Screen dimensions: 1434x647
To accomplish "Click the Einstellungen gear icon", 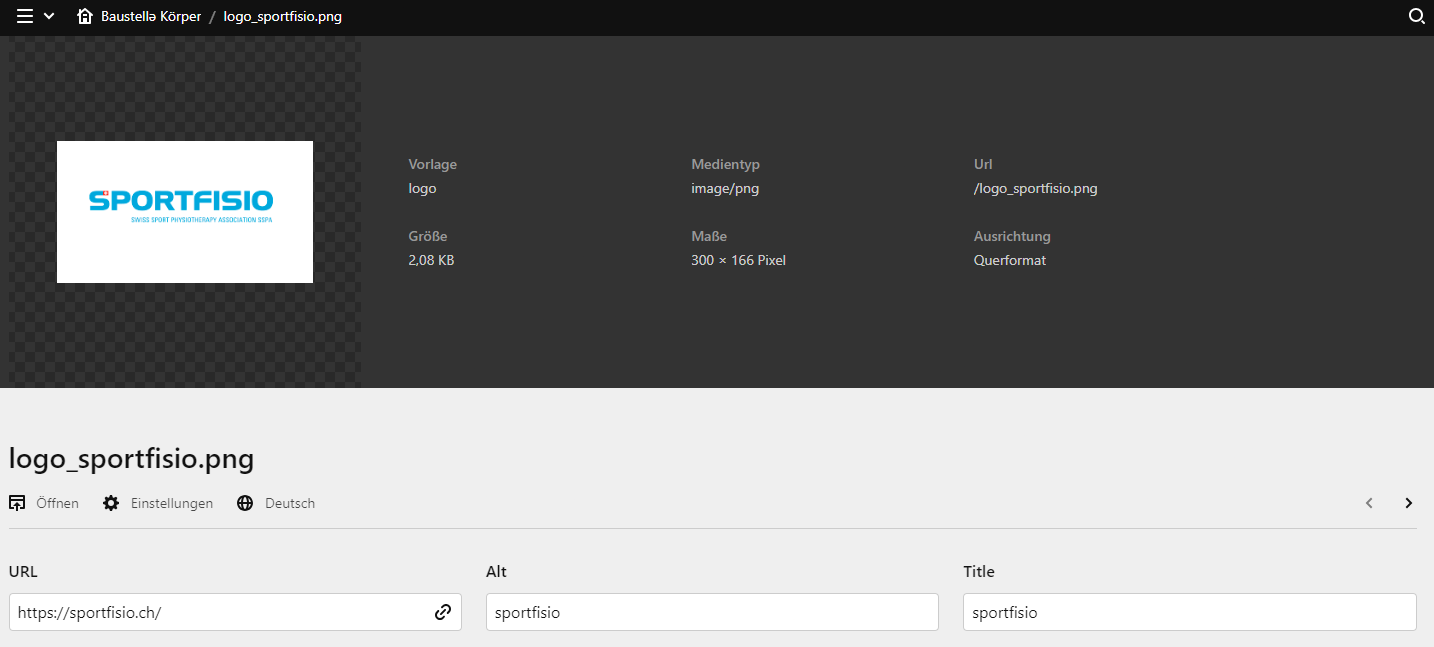I will tap(111, 503).
